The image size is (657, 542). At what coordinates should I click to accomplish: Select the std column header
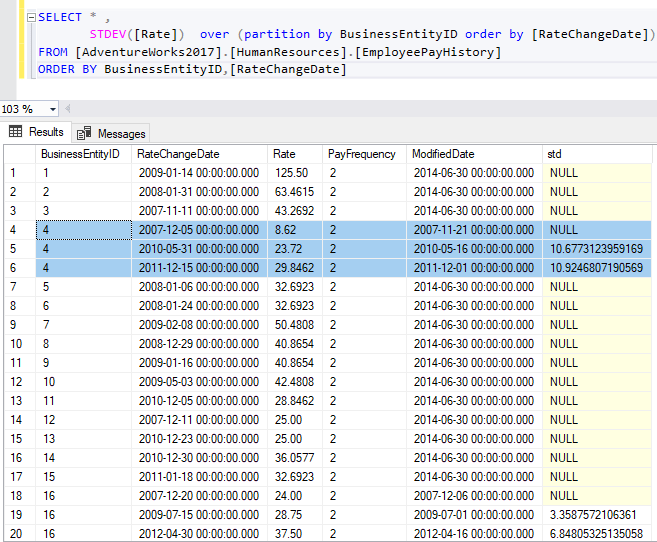[597, 154]
